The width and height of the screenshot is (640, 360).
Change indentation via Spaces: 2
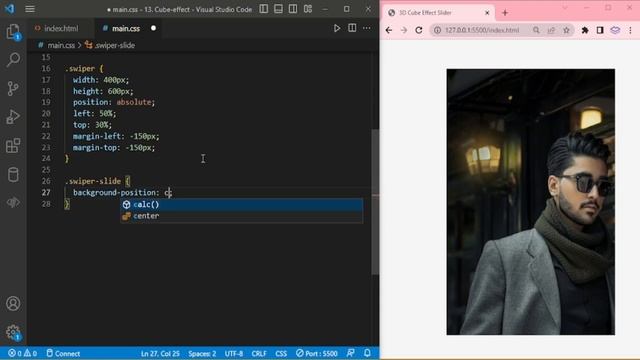coord(202,353)
